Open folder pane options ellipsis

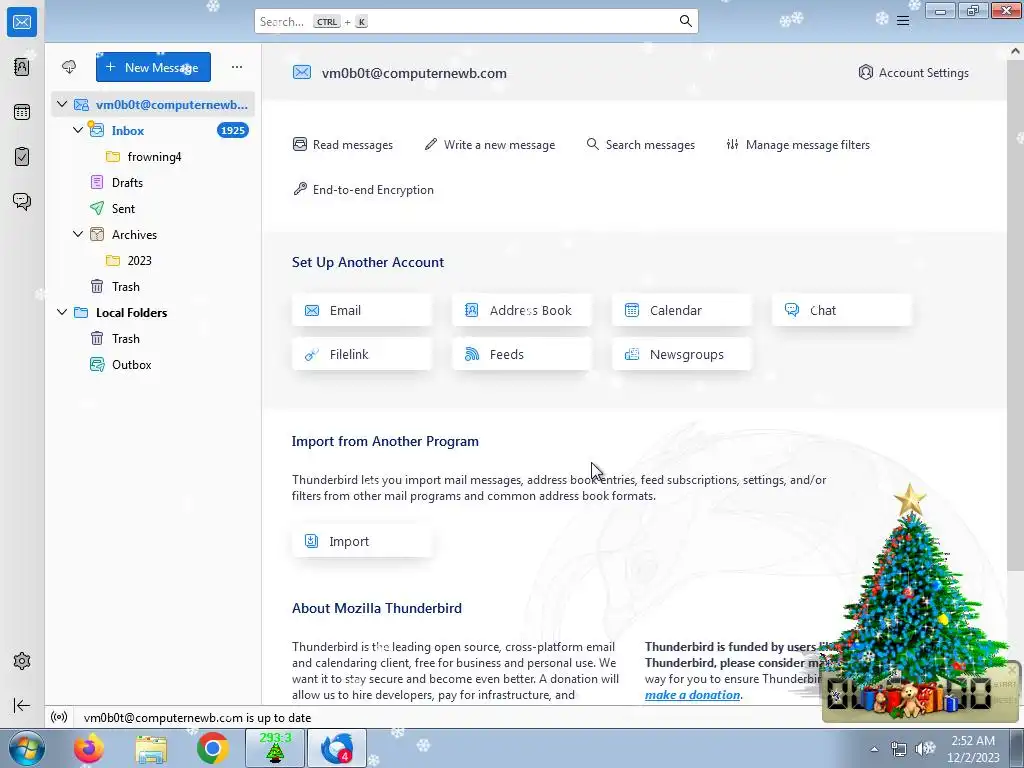click(237, 67)
